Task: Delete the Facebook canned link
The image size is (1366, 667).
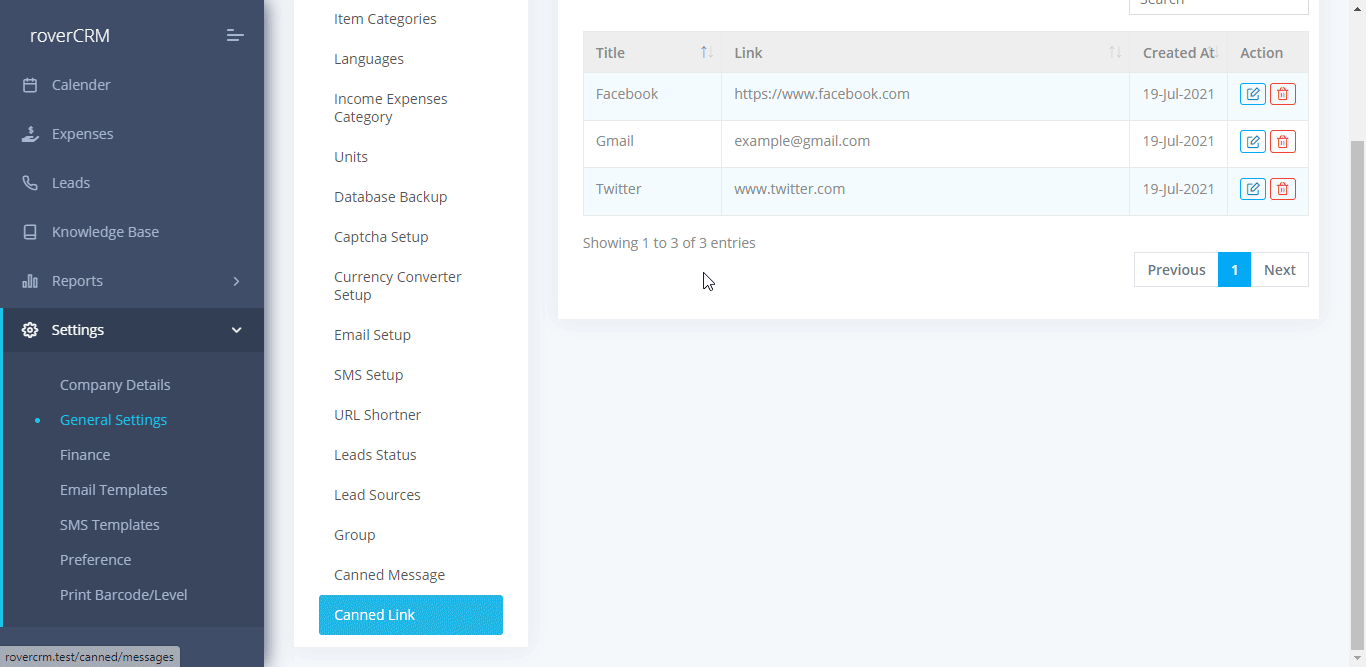Action: [1282, 94]
